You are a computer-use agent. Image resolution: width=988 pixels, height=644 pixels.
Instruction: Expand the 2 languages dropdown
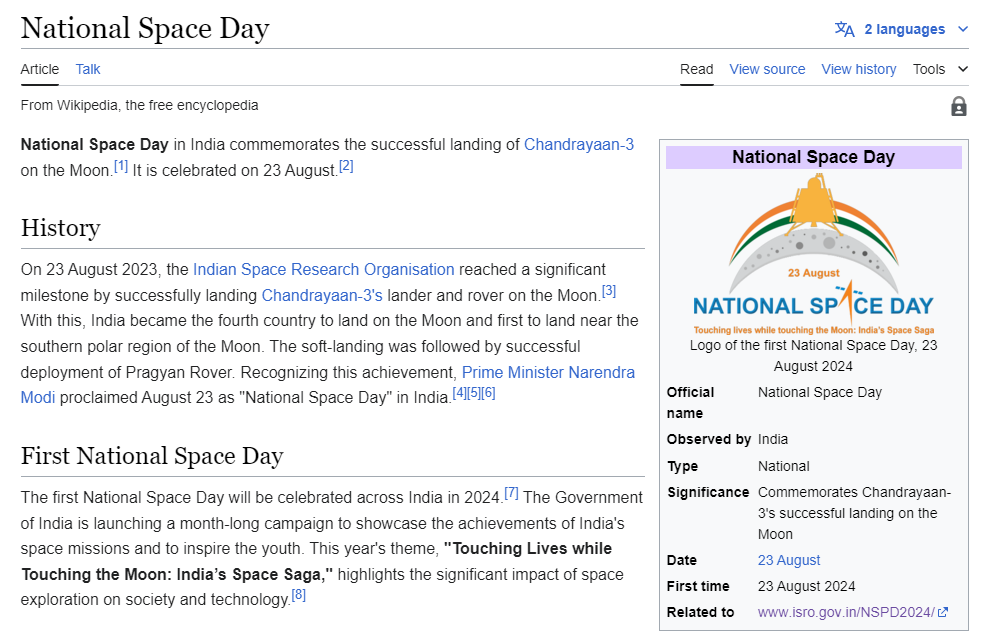902,30
